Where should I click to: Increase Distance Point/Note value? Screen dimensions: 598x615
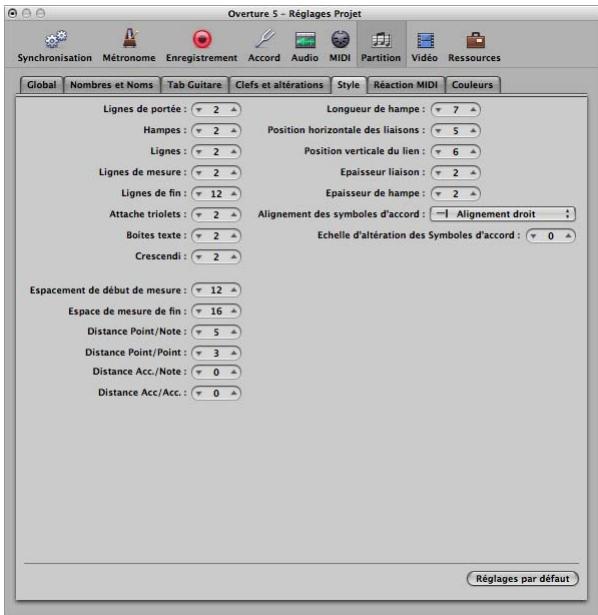(234, 332)
